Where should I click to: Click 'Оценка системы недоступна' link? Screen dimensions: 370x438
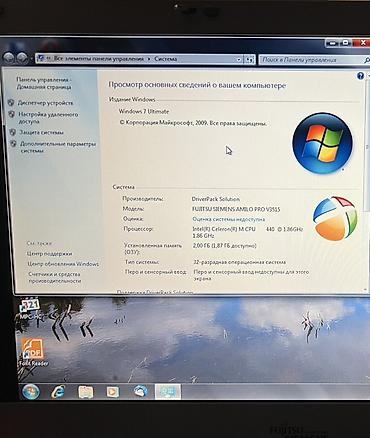coord(229,219)
